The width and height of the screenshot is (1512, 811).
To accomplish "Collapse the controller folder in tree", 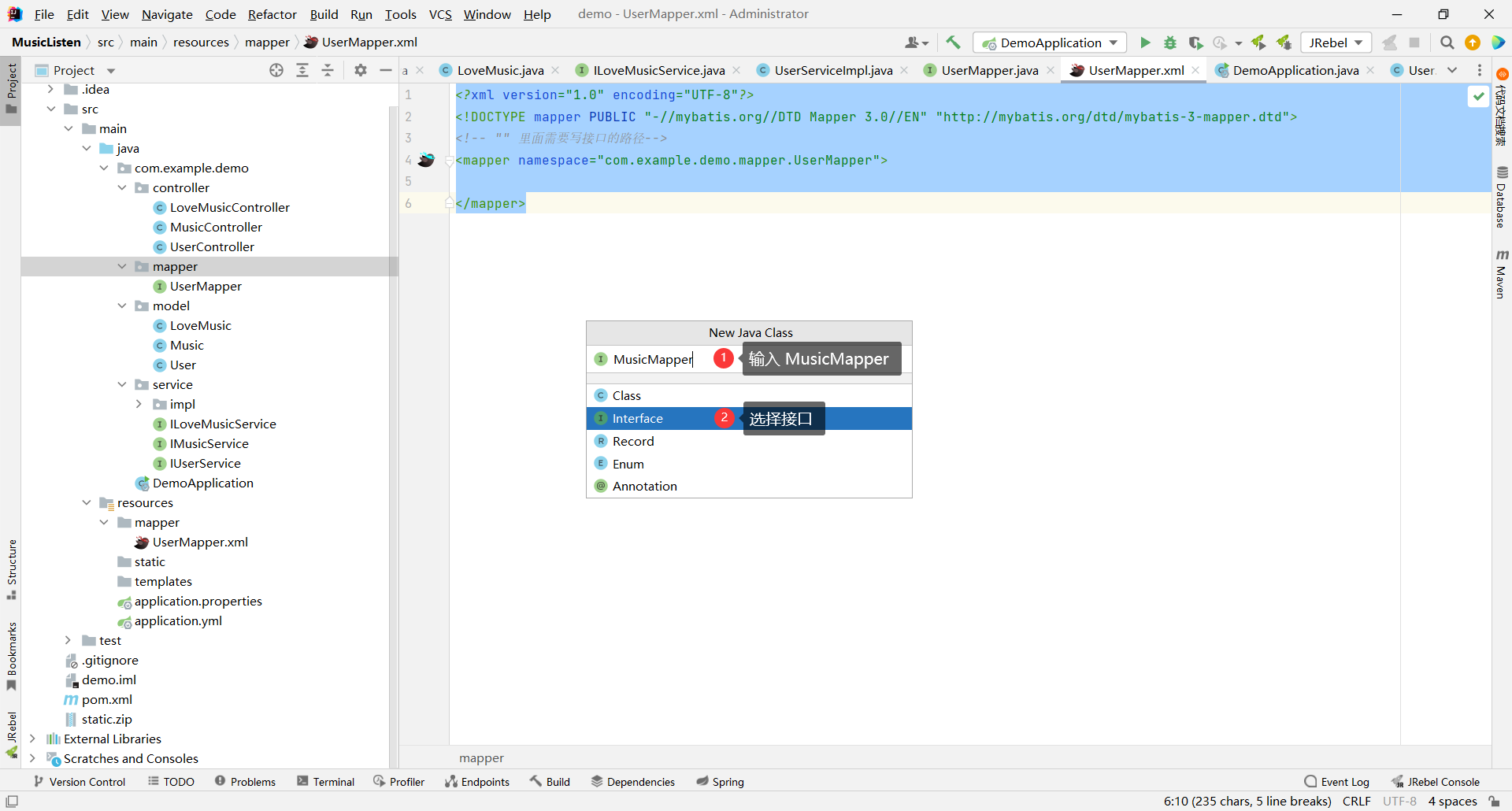I will coord(122,187).
